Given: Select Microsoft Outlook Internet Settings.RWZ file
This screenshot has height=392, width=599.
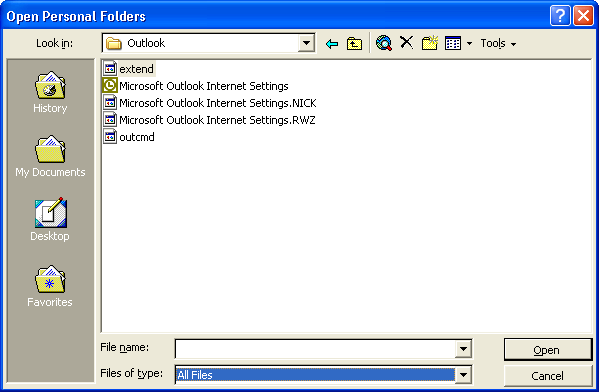Looking at the screenshot, I should [x=209, y=120].
